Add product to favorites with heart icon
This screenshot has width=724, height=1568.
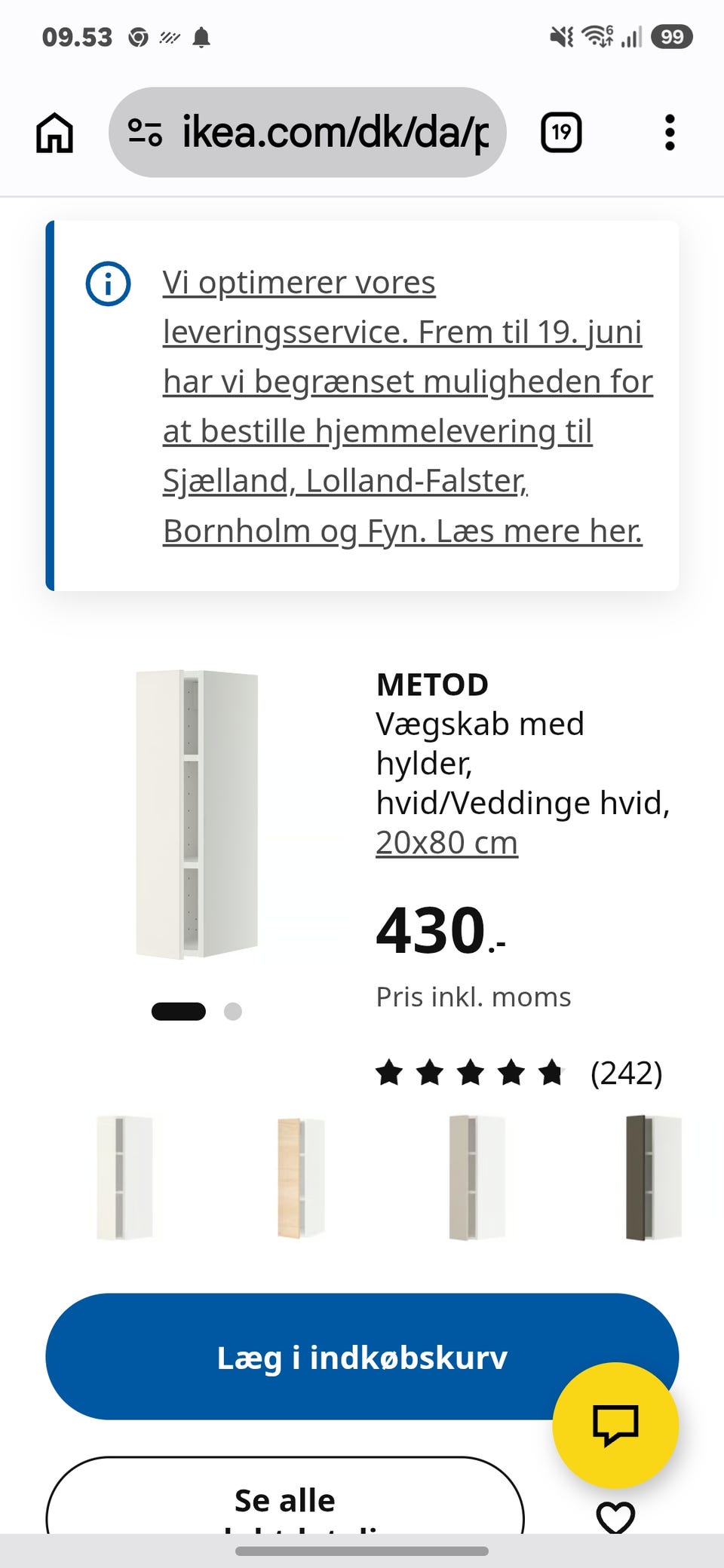tap(615, 1517)
